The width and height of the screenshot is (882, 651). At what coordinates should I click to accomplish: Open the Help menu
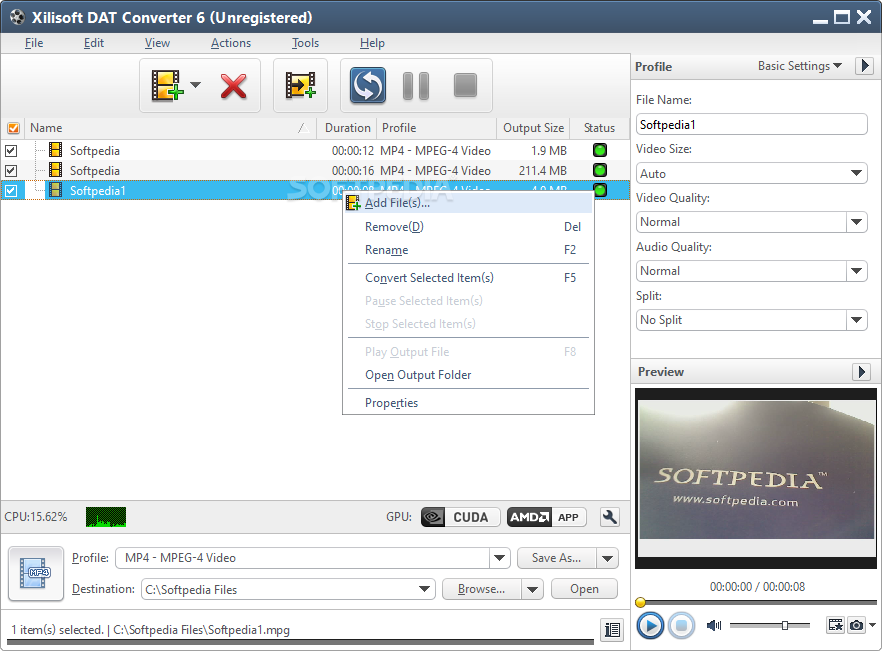372,43
